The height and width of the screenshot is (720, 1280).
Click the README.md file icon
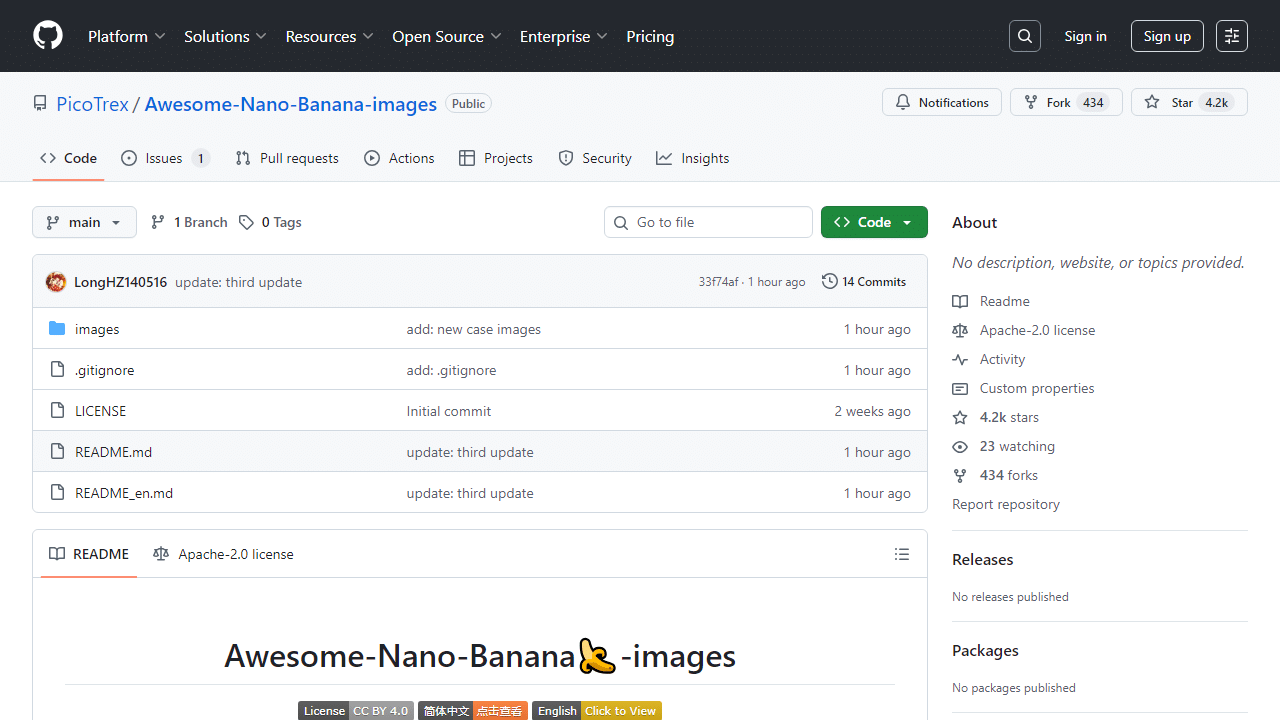pos(57,452)
